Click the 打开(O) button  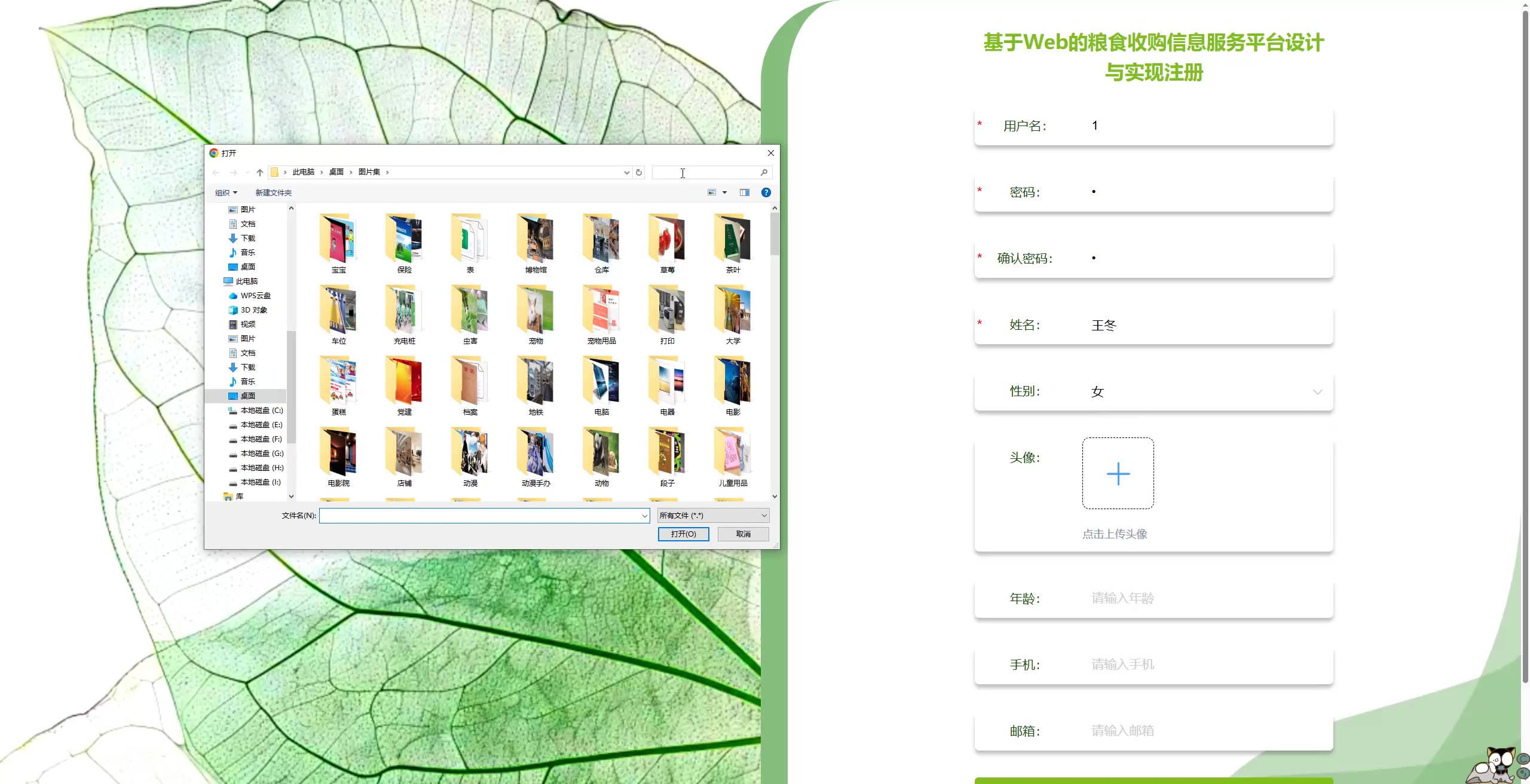coord(683,534)
